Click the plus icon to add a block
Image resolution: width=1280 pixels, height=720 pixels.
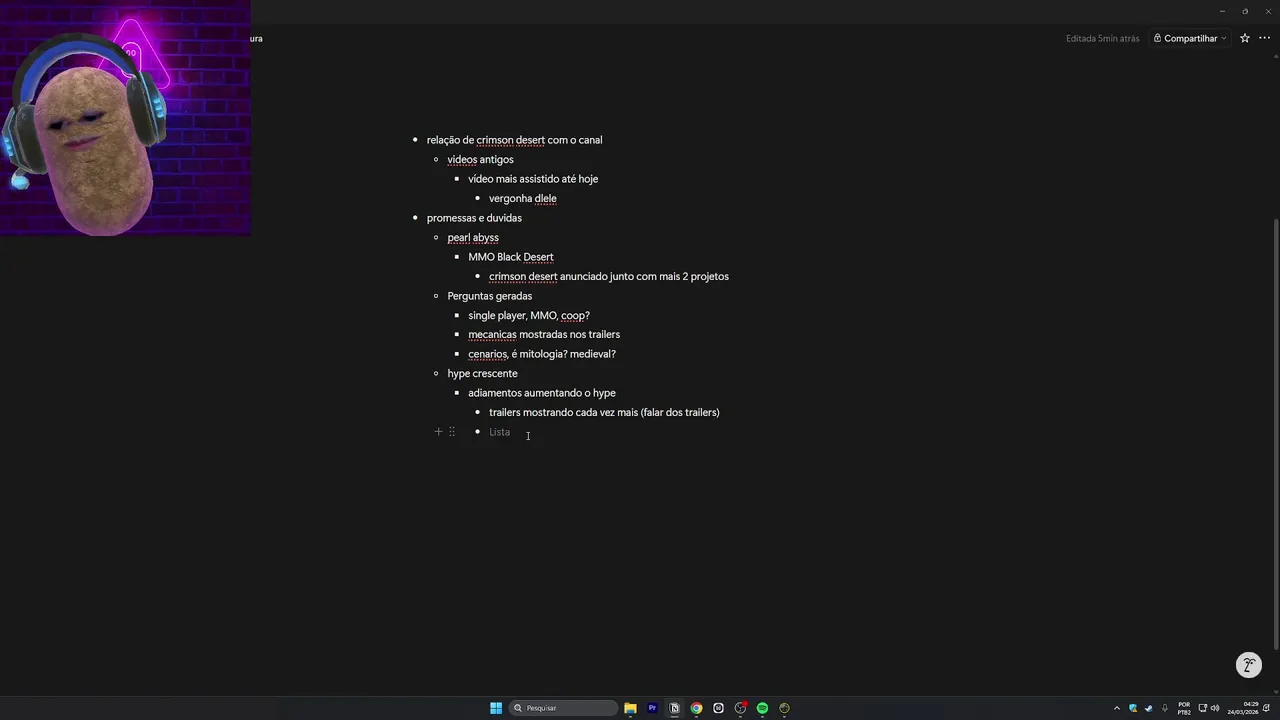tap(438, 432)
